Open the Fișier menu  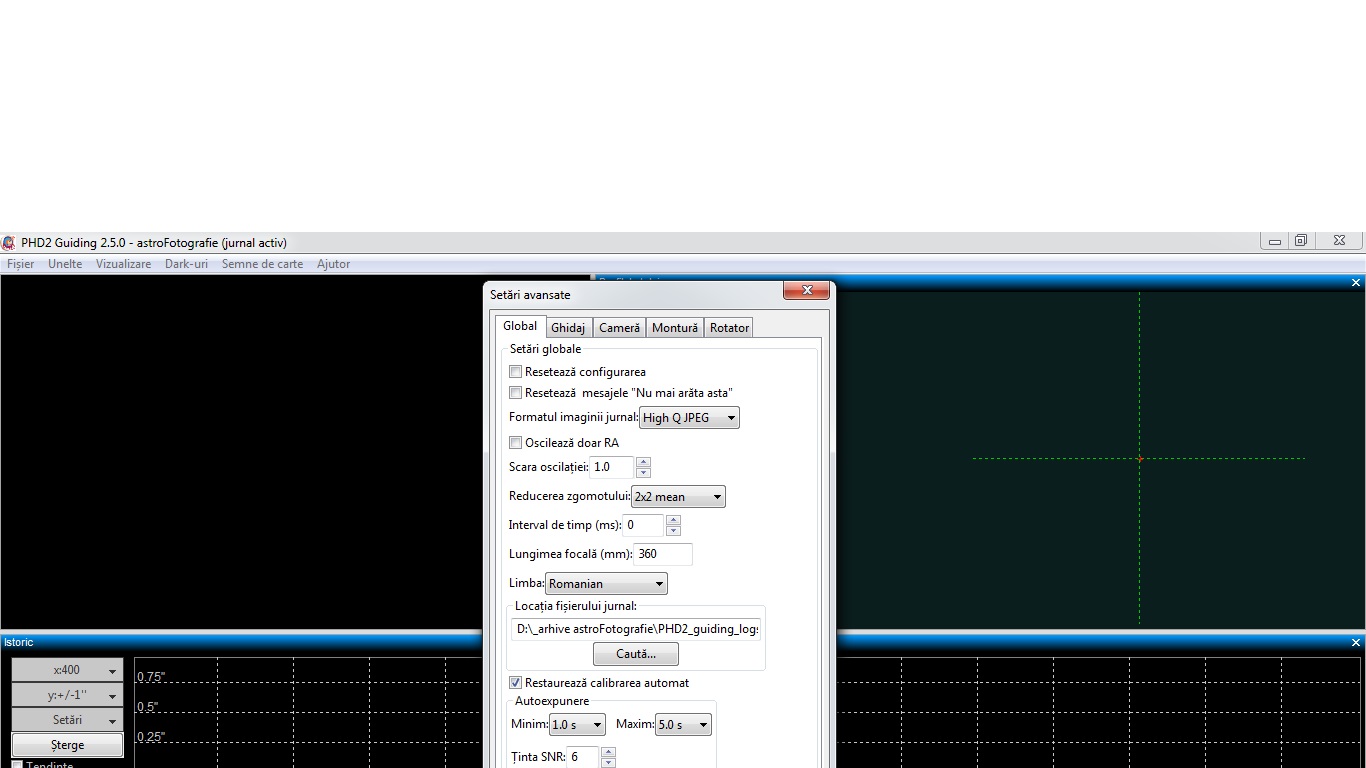pos(21,264)
